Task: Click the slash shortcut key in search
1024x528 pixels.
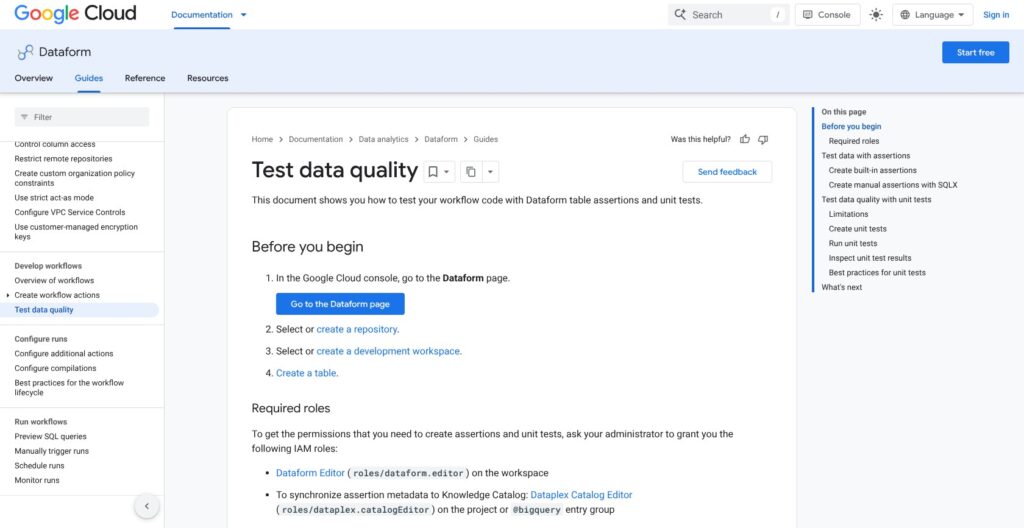Action: (x=777, y=14)
